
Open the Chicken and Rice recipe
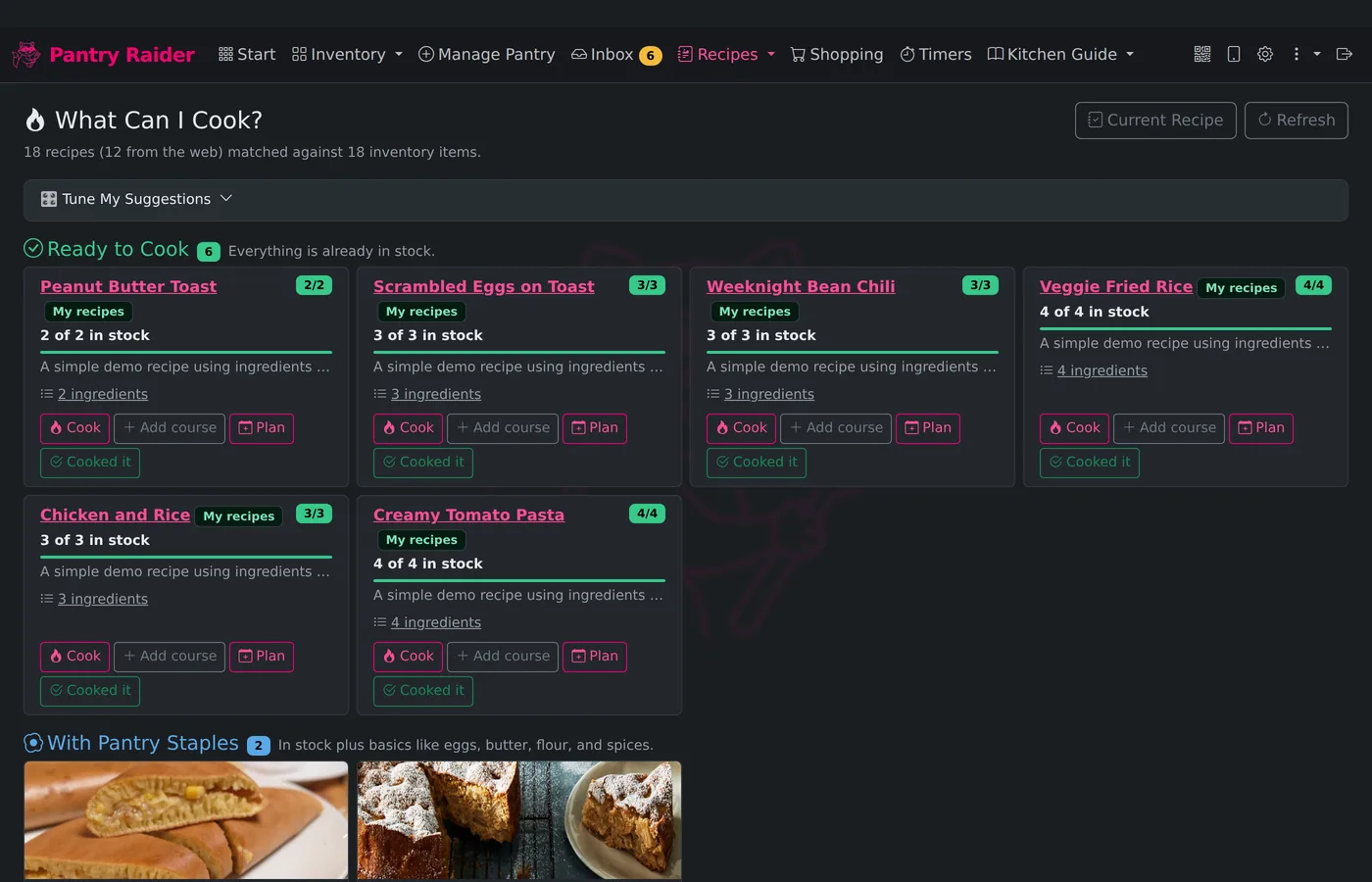click(x=115, y=514)
